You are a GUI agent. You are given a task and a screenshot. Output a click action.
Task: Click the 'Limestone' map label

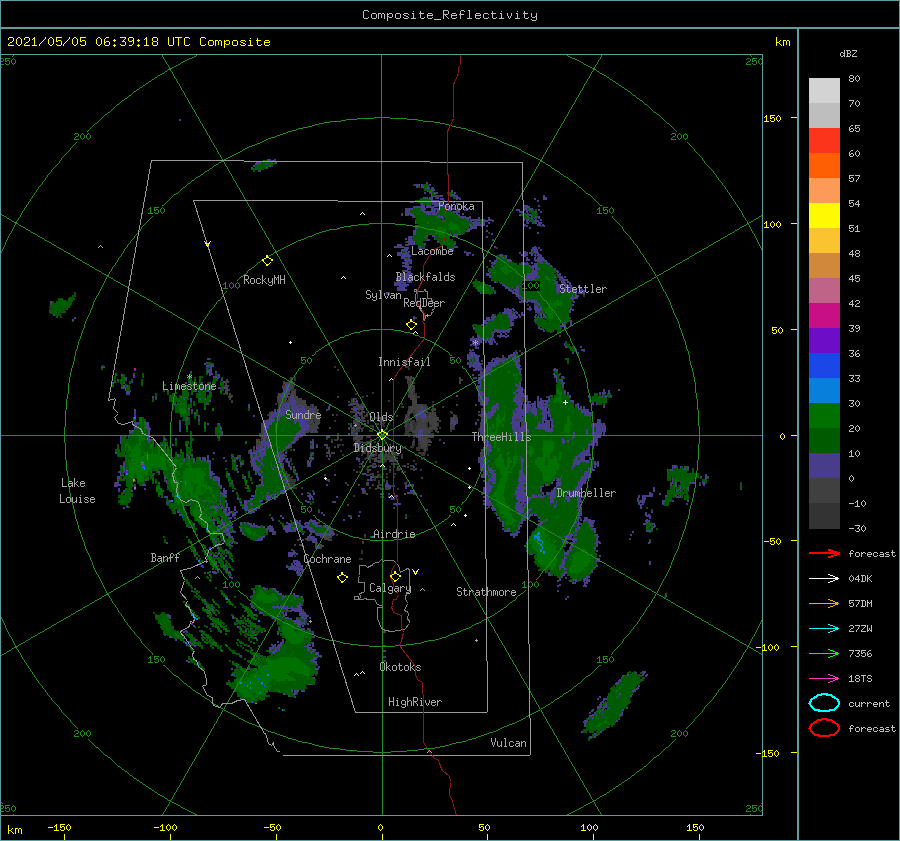[x=189, y=386]
